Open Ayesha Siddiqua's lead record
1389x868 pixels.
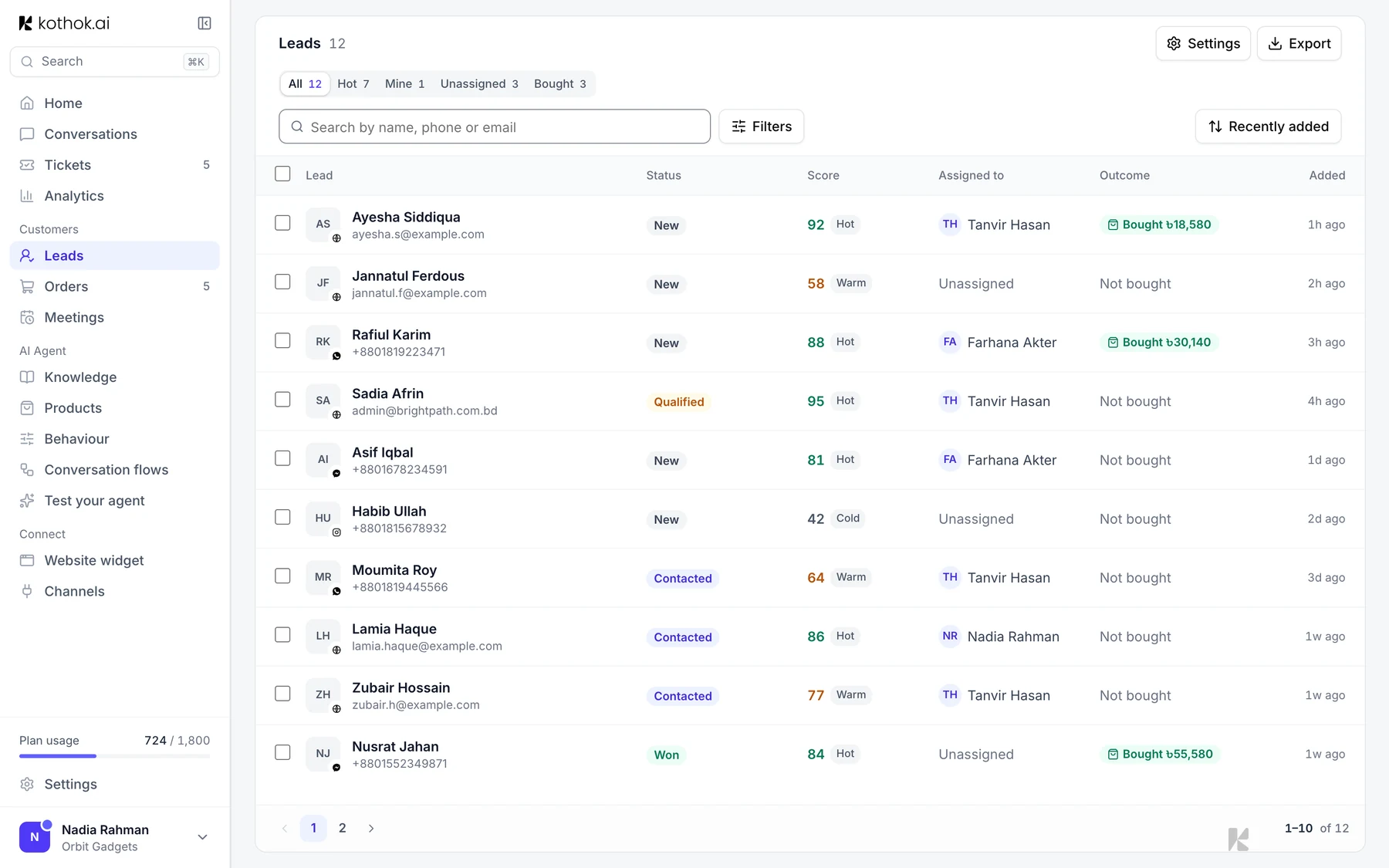406,218
